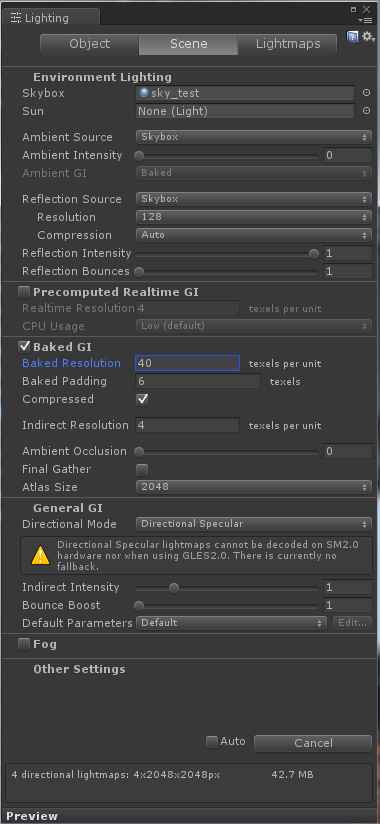The width and height of the screenshot is (380, 824).
Task: Open the Ambient Source dropdown
Action: 254,137
